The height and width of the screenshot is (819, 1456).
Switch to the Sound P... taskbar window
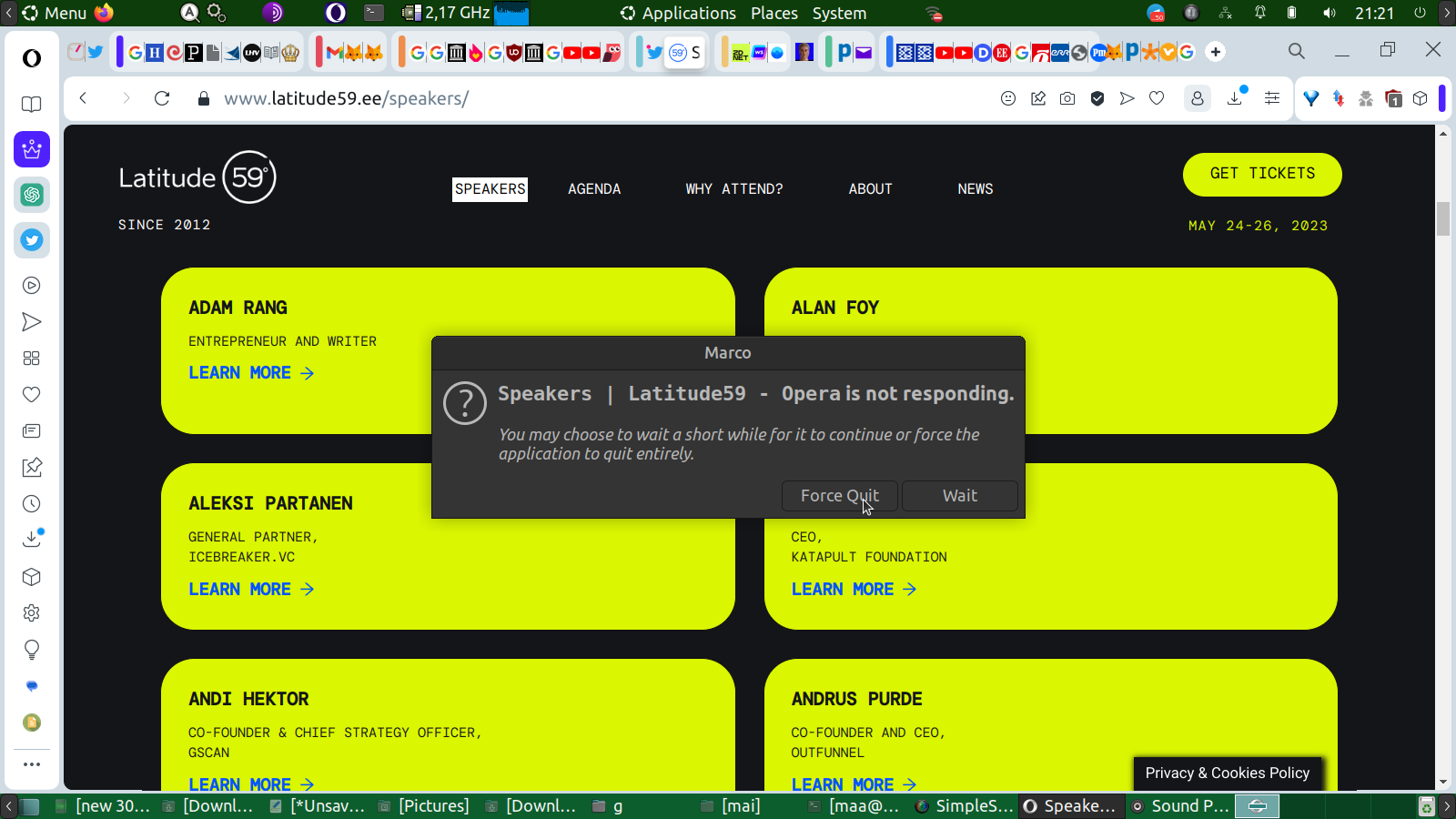pyautogui.click(x=1180, y=806)
